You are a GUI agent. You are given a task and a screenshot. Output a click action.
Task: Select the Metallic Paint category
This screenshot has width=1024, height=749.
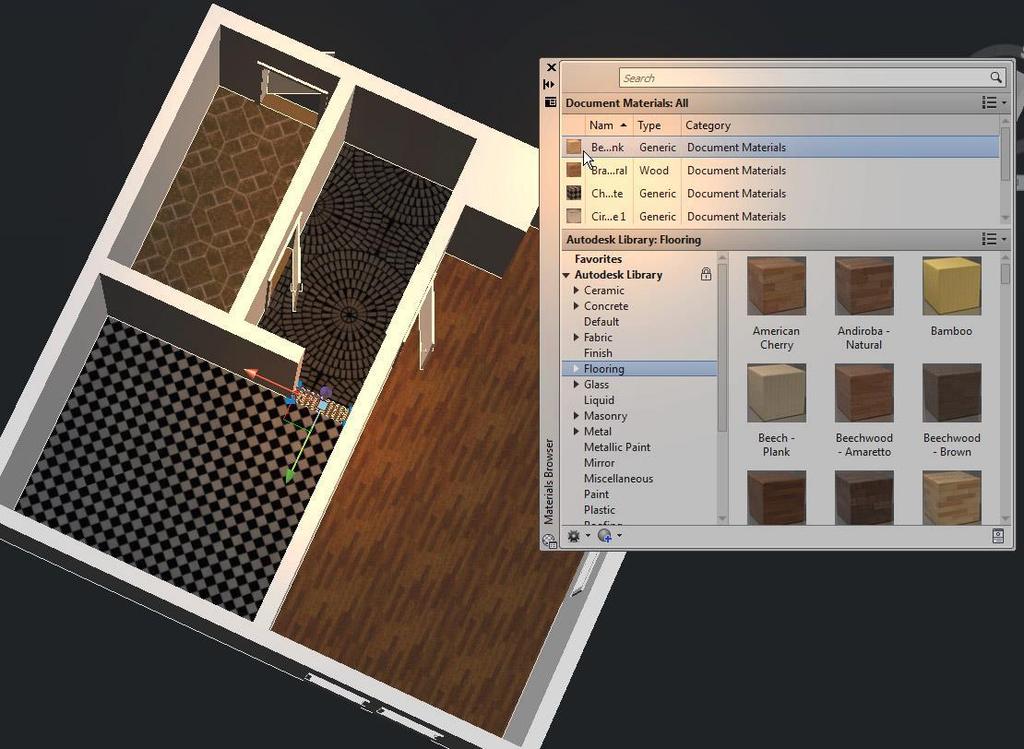[x=617, y=447]
